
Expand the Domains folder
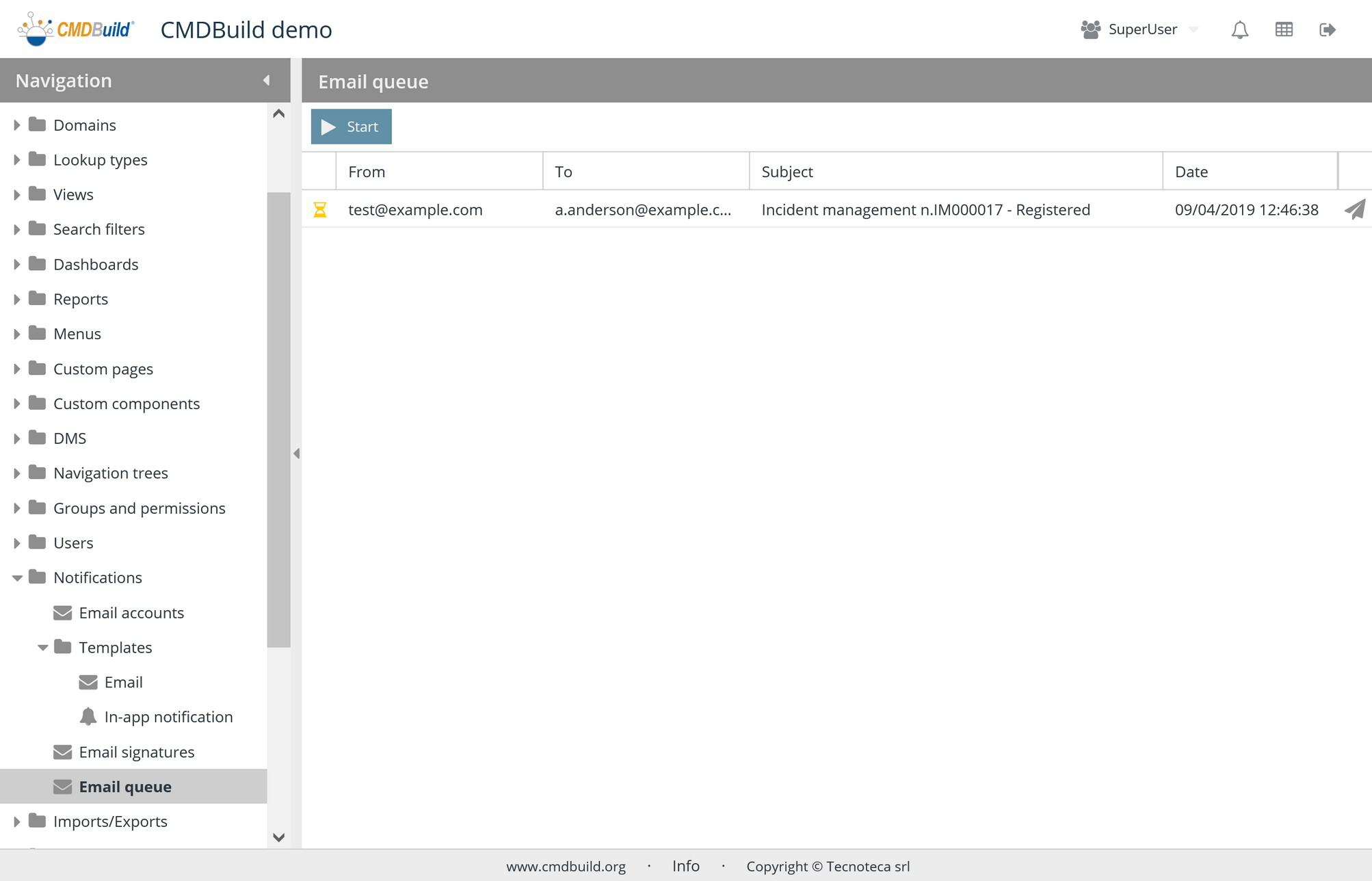pos(17,125)
